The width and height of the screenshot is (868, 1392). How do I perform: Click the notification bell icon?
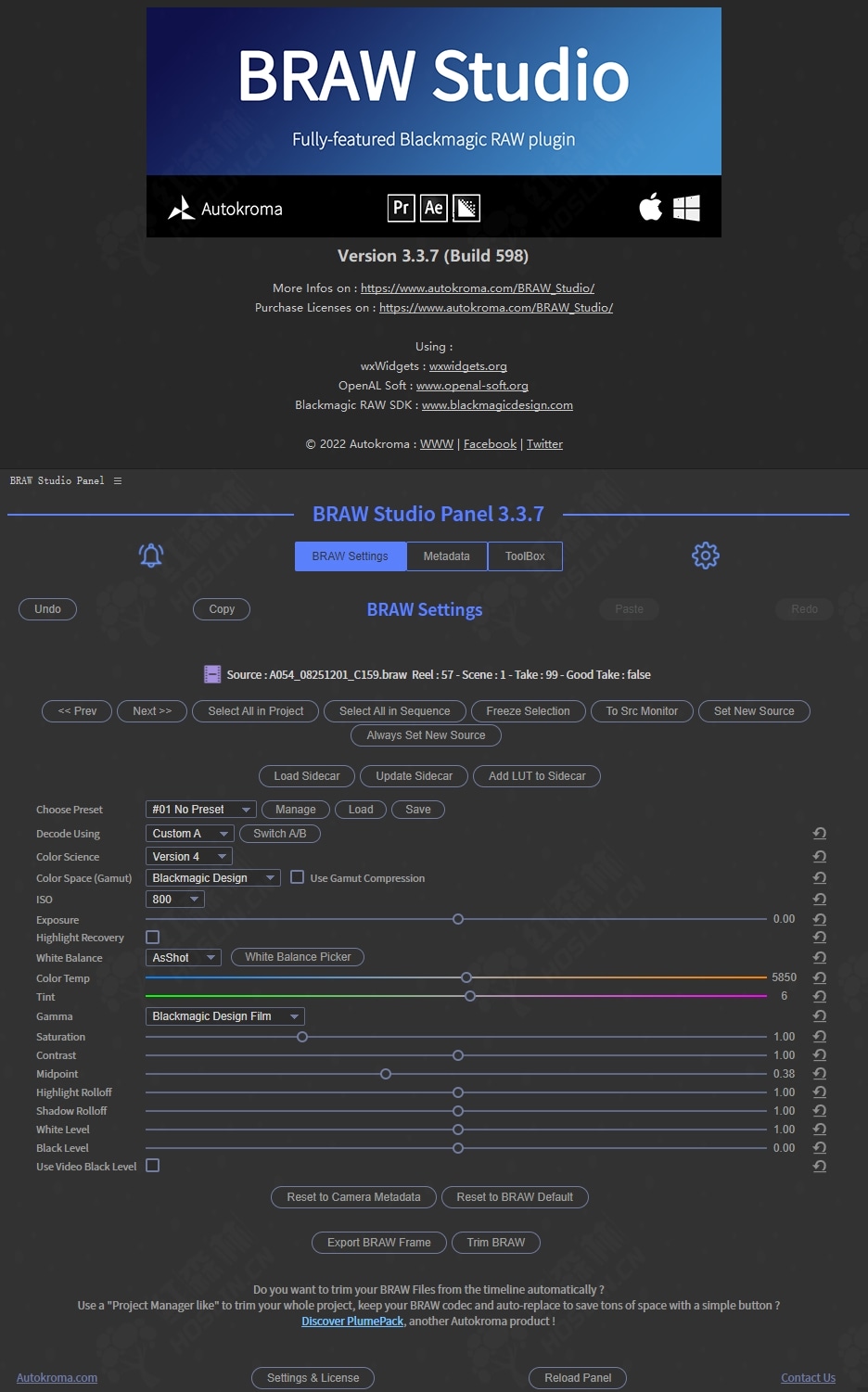click(151, 556)
